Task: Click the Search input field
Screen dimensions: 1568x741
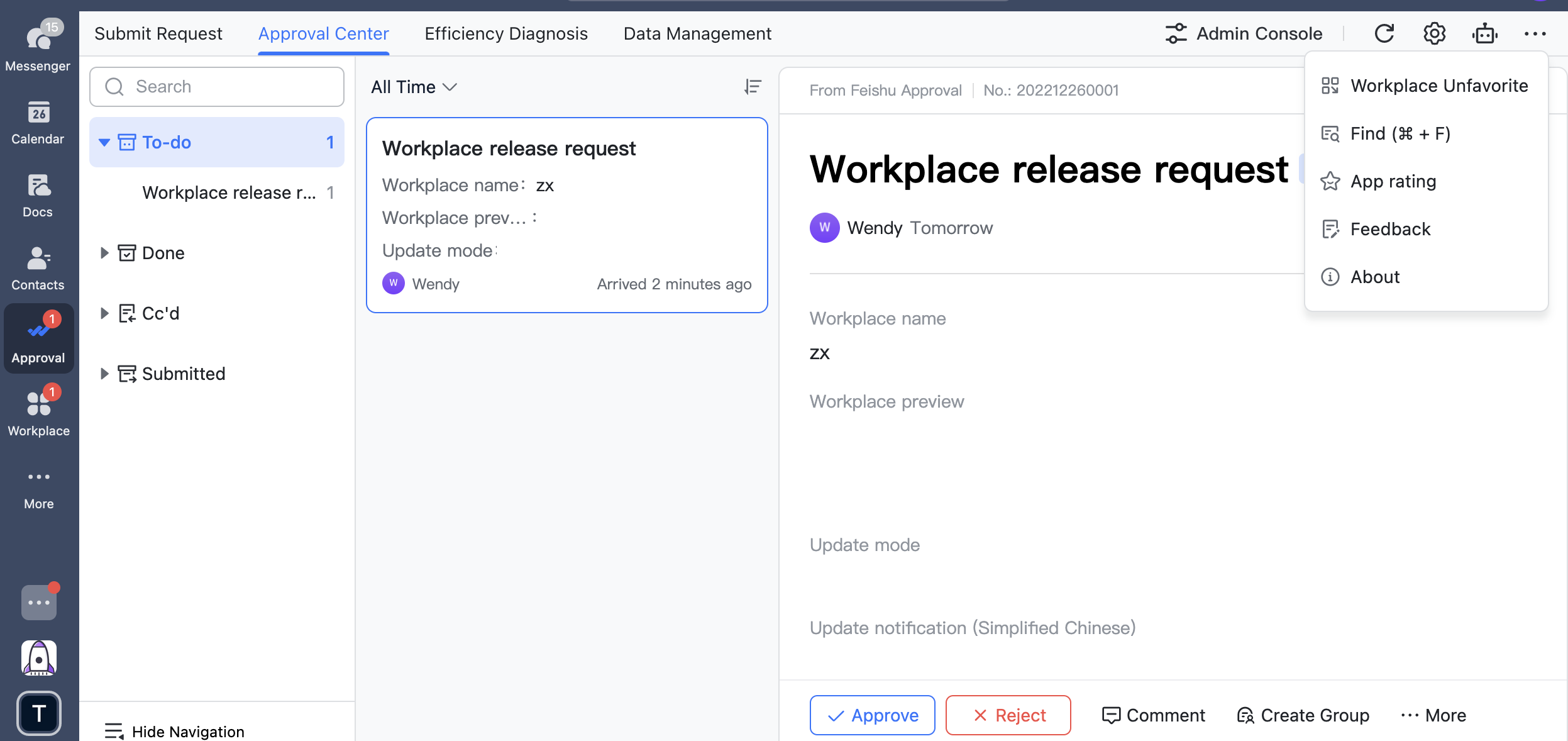Action: pos(217,87)
